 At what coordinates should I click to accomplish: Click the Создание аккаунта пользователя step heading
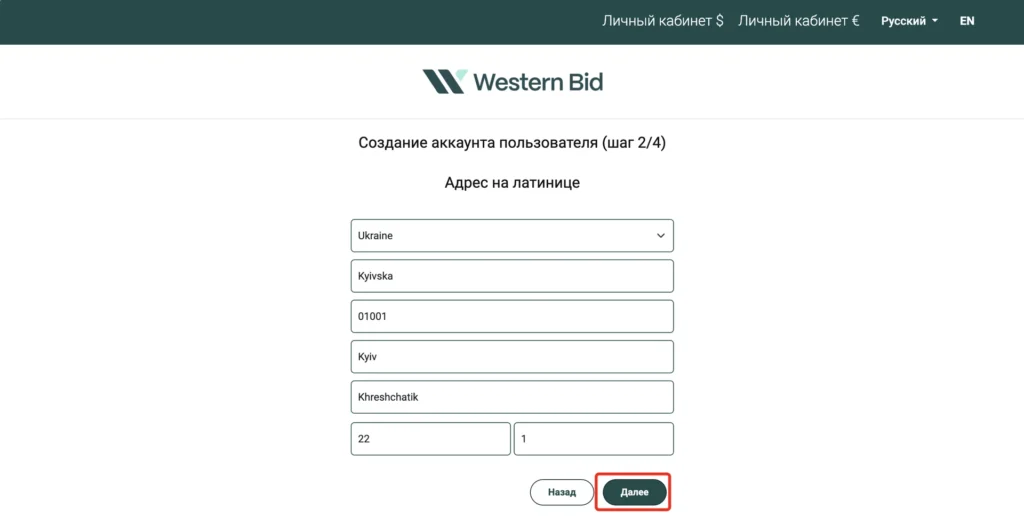[512, 143]
